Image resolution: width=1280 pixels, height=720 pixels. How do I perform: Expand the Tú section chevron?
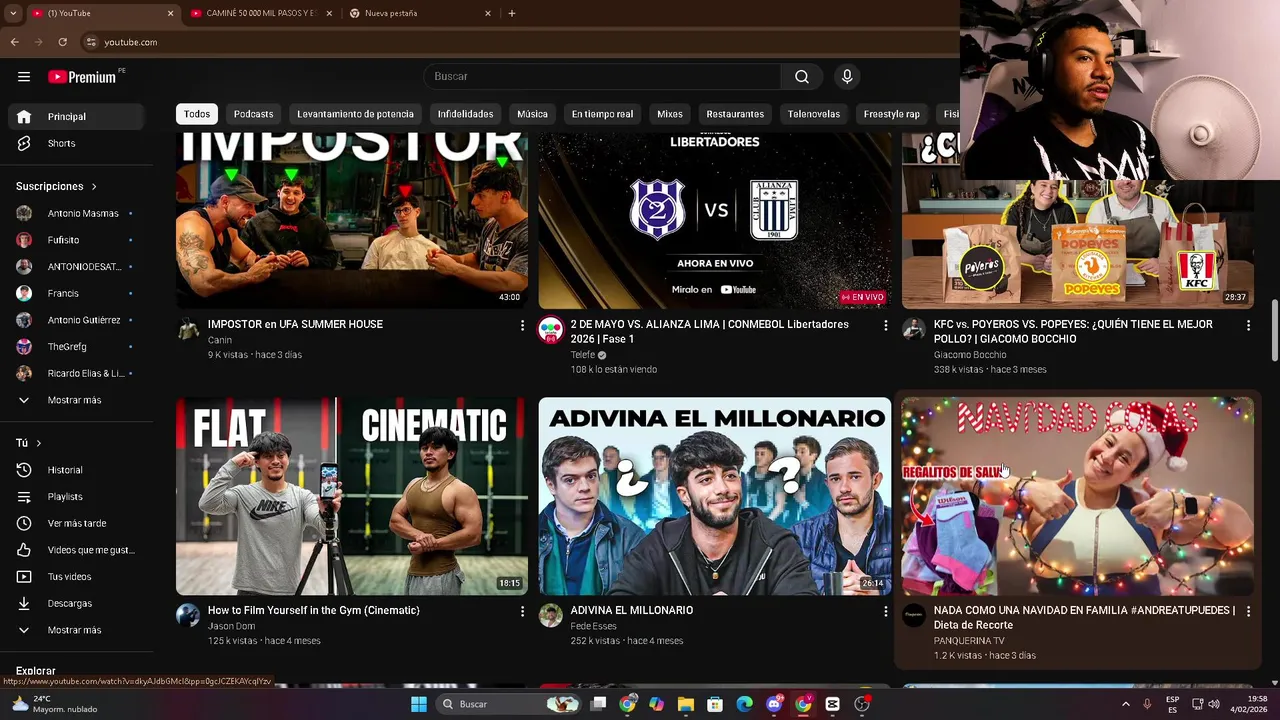[x=39, y=443]
